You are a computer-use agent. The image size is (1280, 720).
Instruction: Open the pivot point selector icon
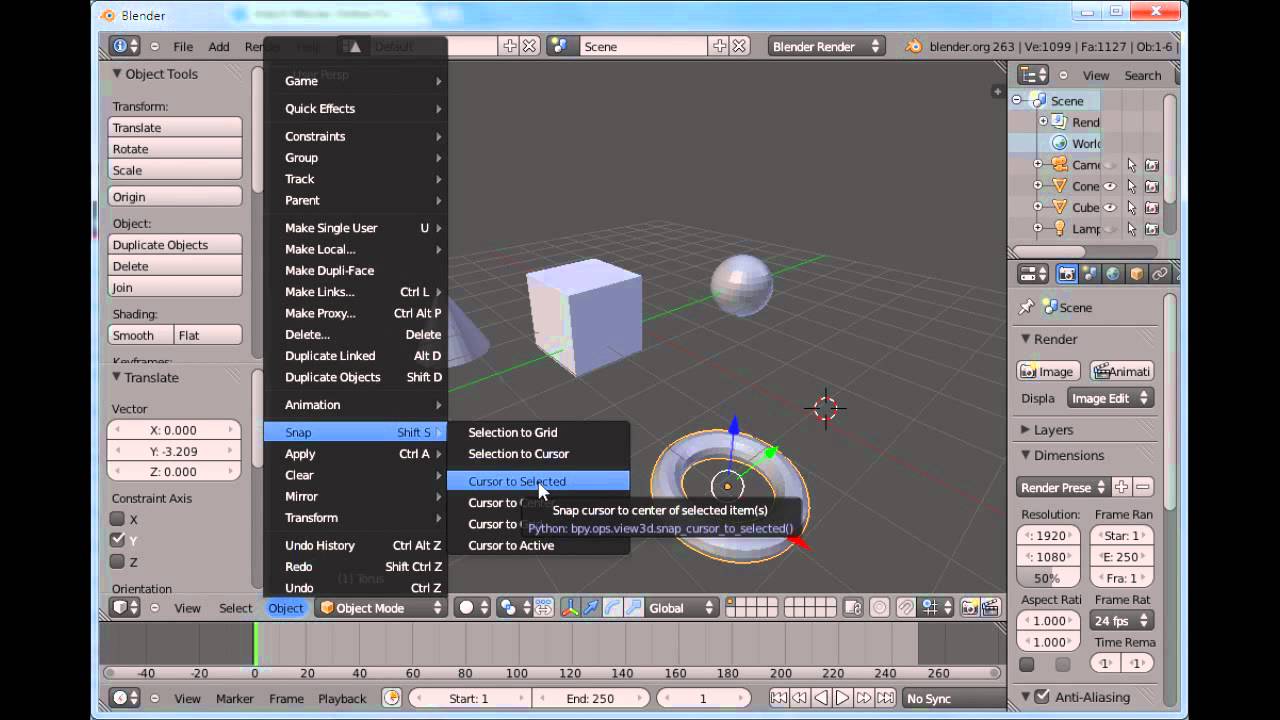[x=513, y=607]
